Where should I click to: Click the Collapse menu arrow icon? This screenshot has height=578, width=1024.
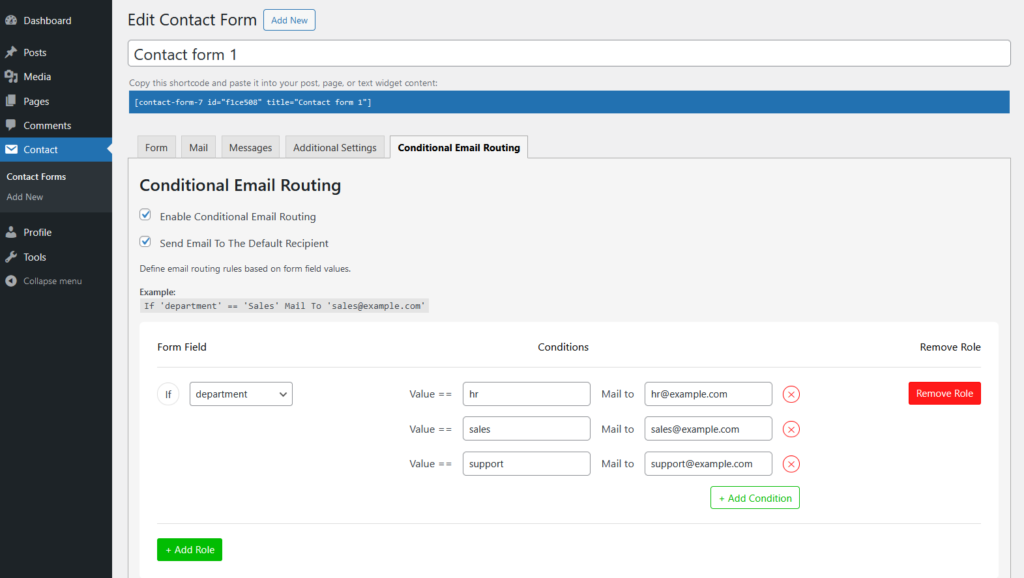point(11,281)
